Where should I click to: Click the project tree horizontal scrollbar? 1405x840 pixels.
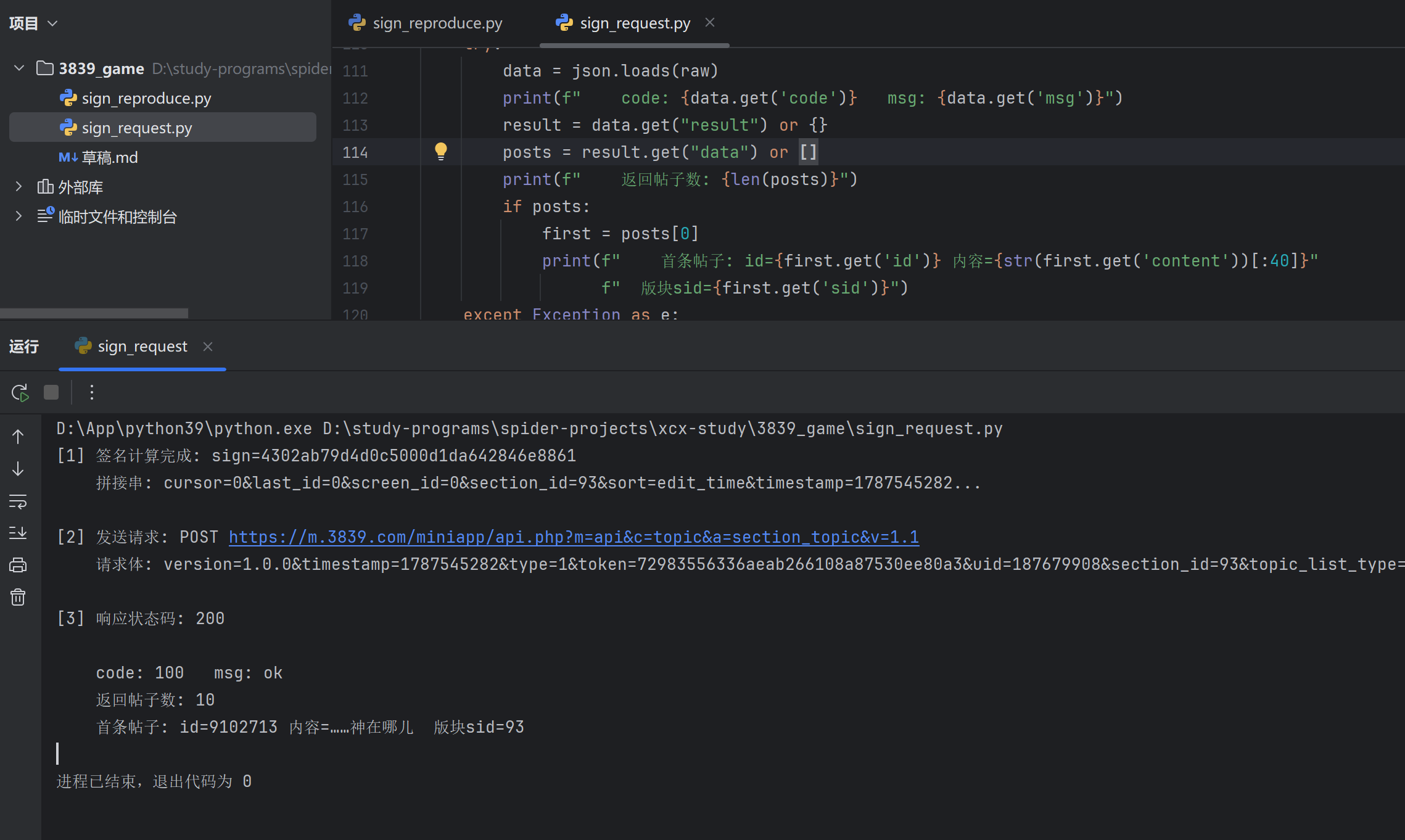(94, 313)
